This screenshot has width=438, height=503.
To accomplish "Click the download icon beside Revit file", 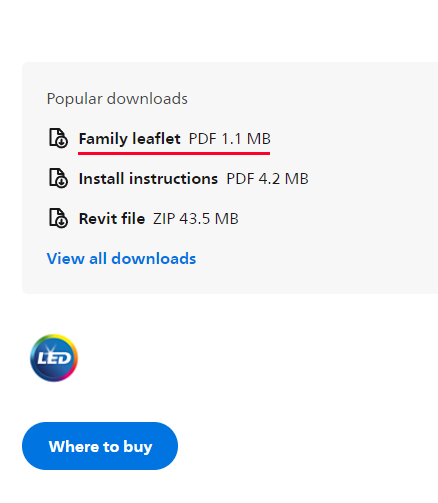I will 58,218.
